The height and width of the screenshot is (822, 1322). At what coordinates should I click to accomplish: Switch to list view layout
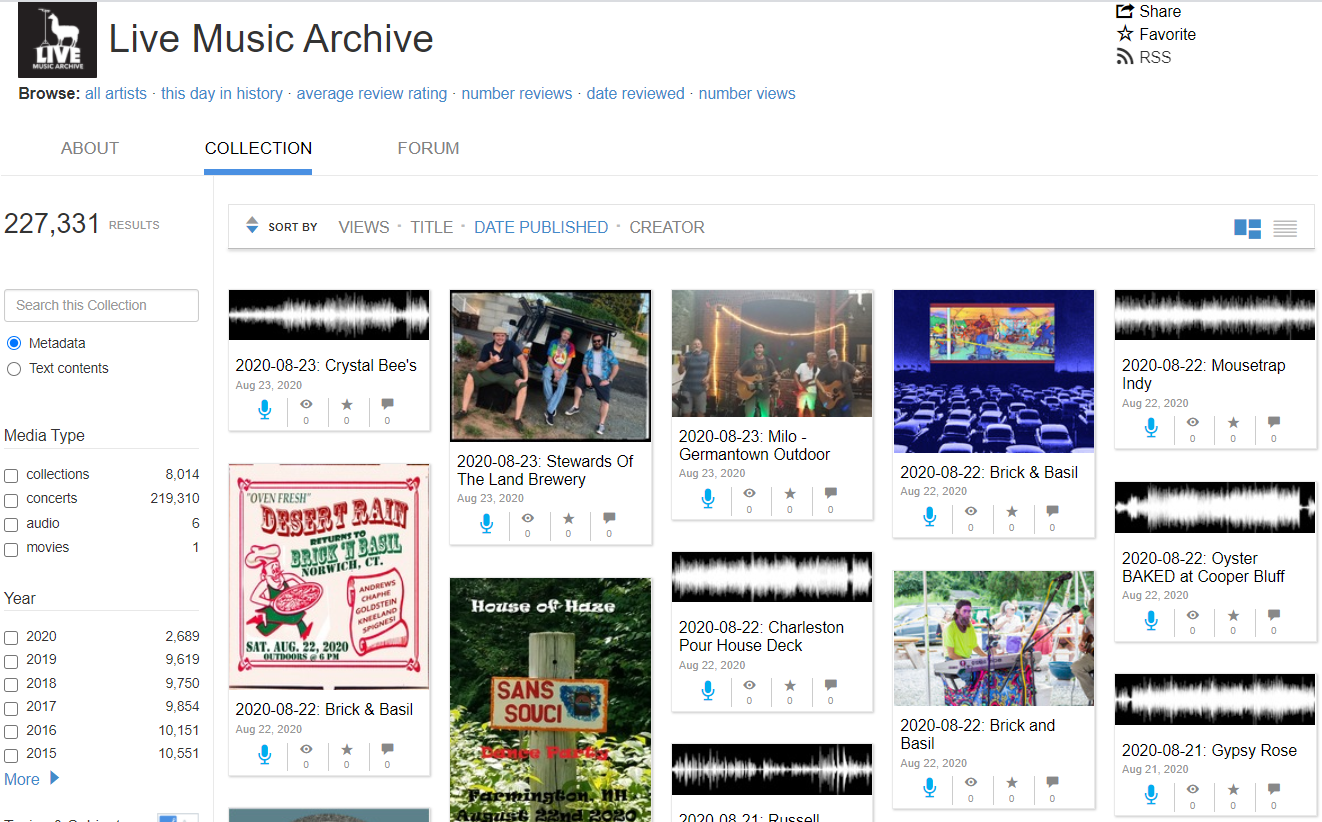coord(1285,228)
